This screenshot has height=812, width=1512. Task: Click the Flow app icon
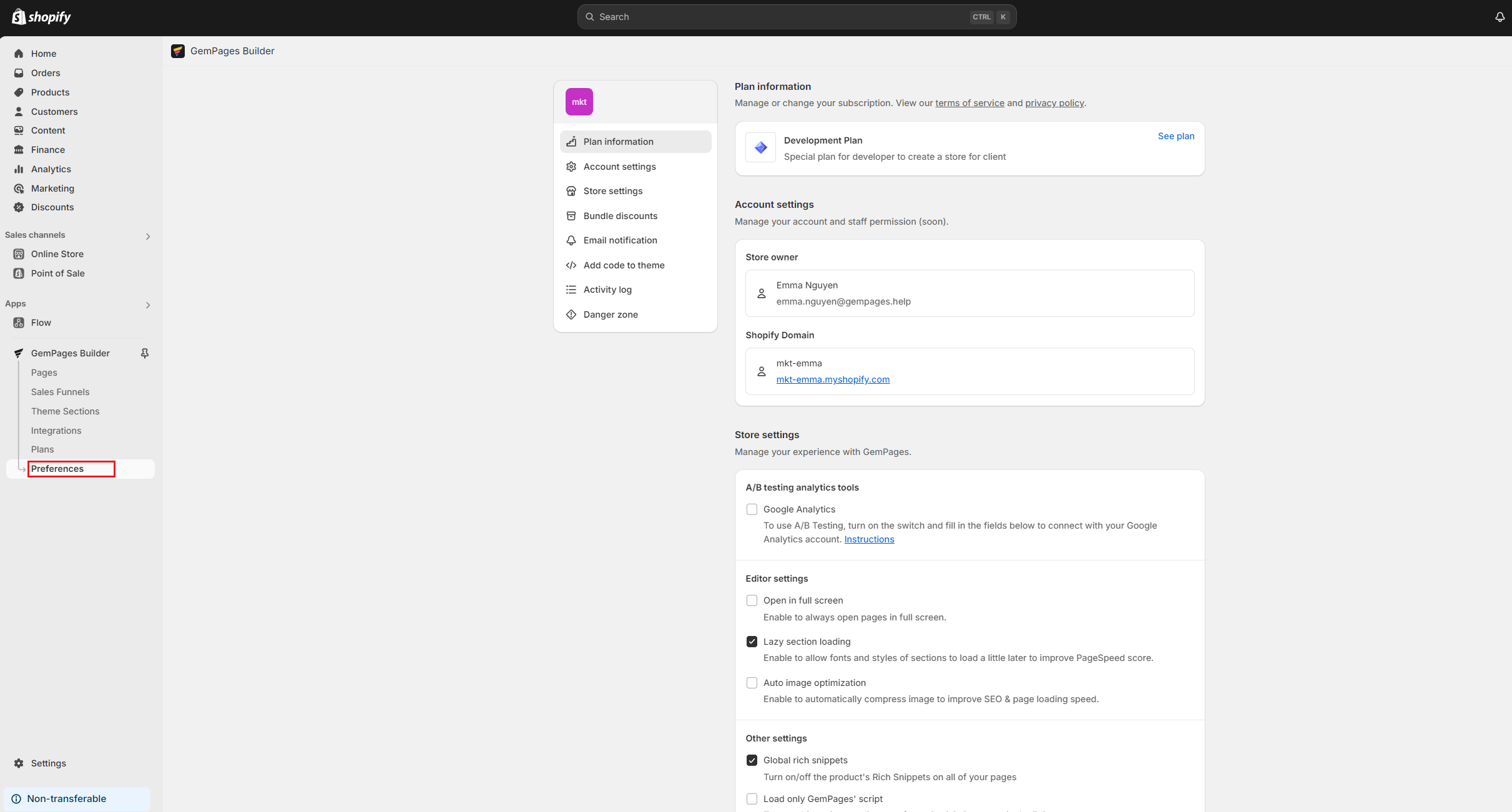[19, 323]
